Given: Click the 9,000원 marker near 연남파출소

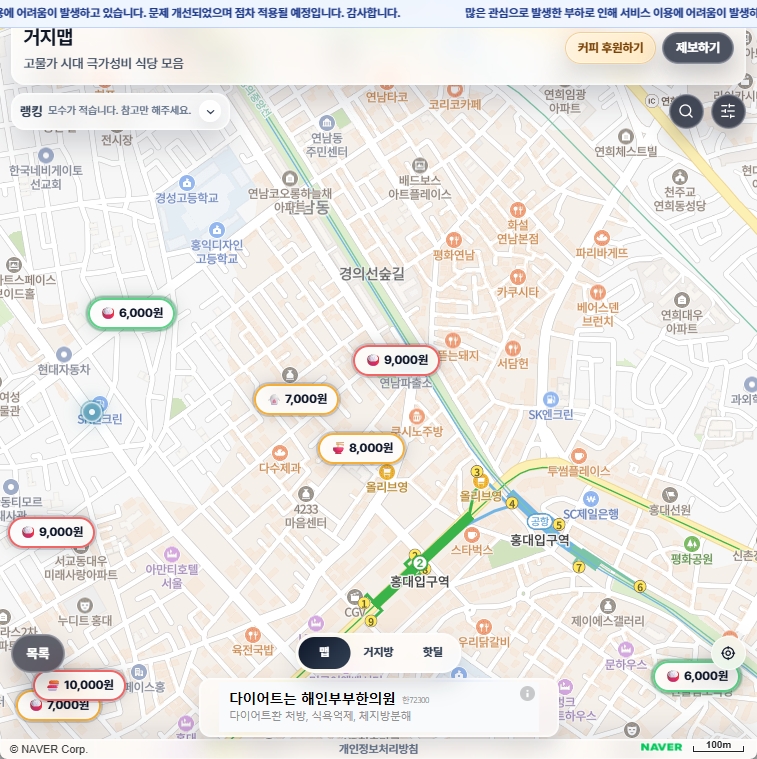Looking at the screenshot, I should [x=396, y=360].
